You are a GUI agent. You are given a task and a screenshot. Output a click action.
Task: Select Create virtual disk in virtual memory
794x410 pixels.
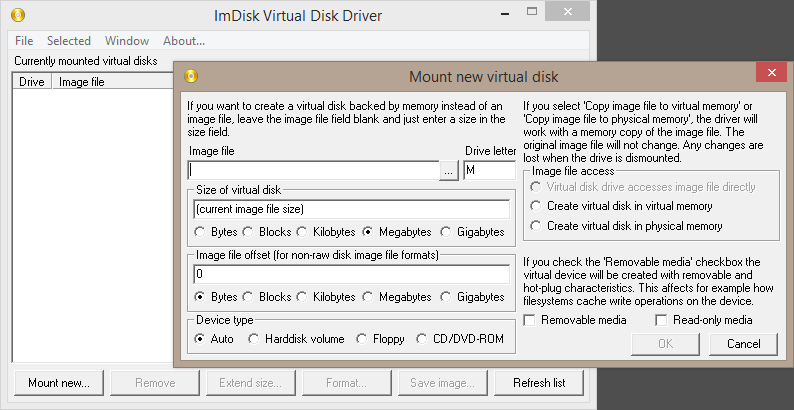(x=536, y=206)
